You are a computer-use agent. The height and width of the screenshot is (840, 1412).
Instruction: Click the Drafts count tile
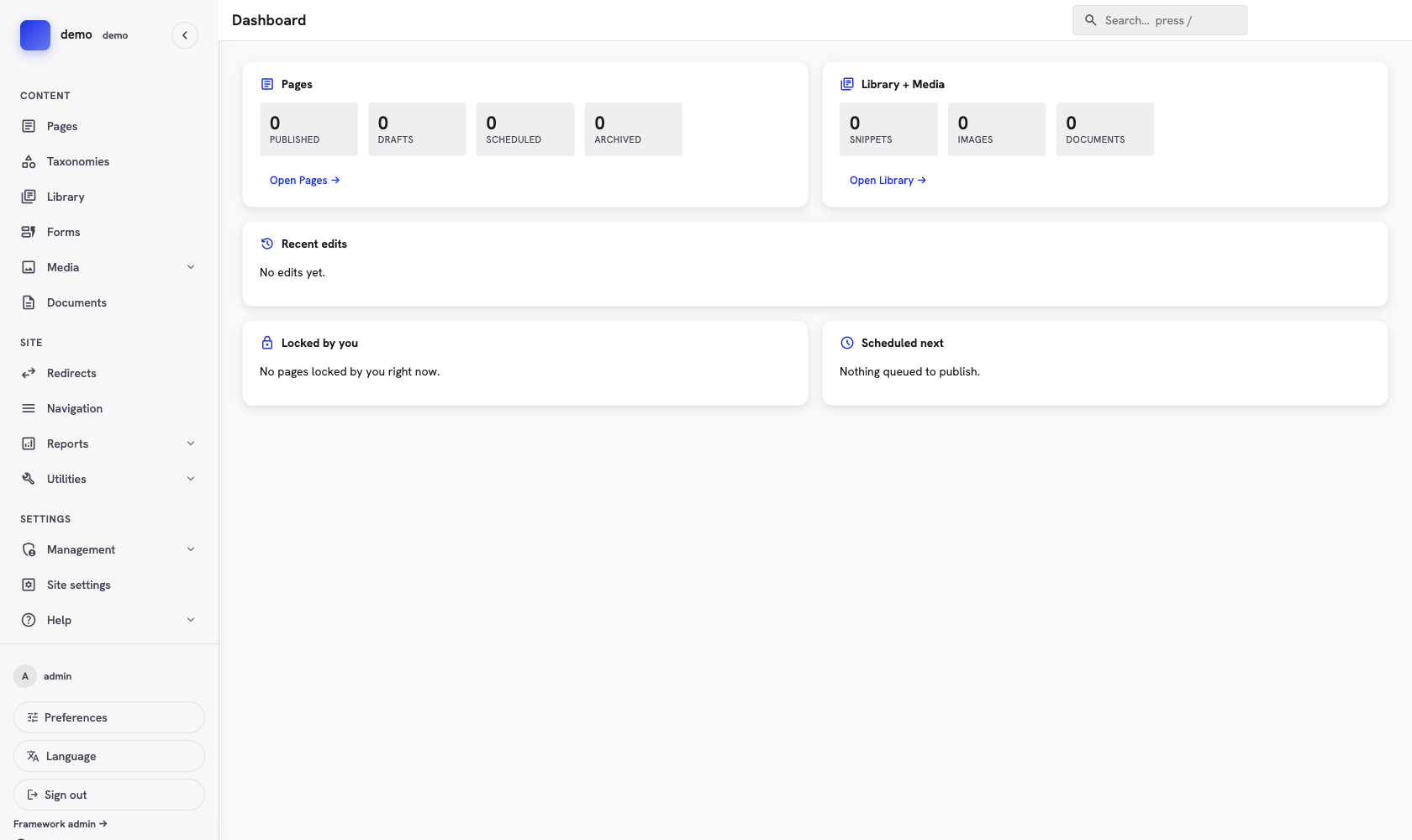[x=417, y=129]
